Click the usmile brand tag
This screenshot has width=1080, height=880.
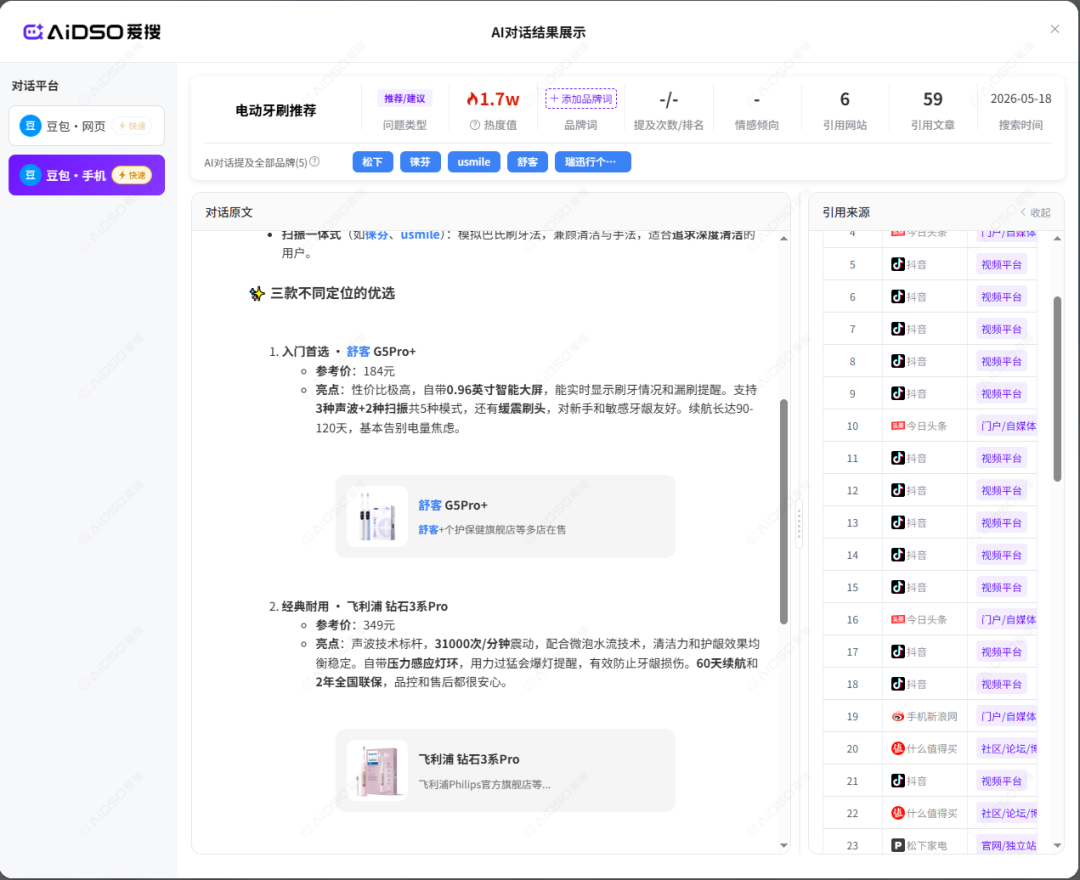pyautogui.click(x=474, y=162)
